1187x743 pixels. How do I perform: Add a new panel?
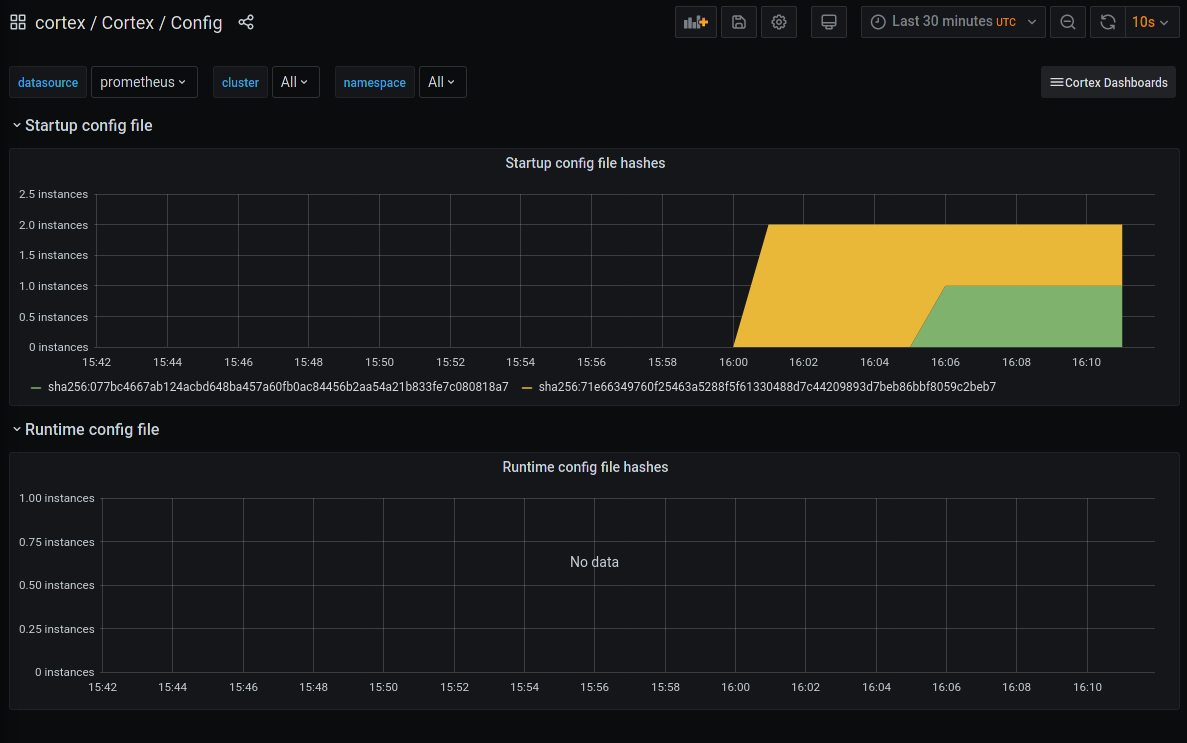(696, 22)
